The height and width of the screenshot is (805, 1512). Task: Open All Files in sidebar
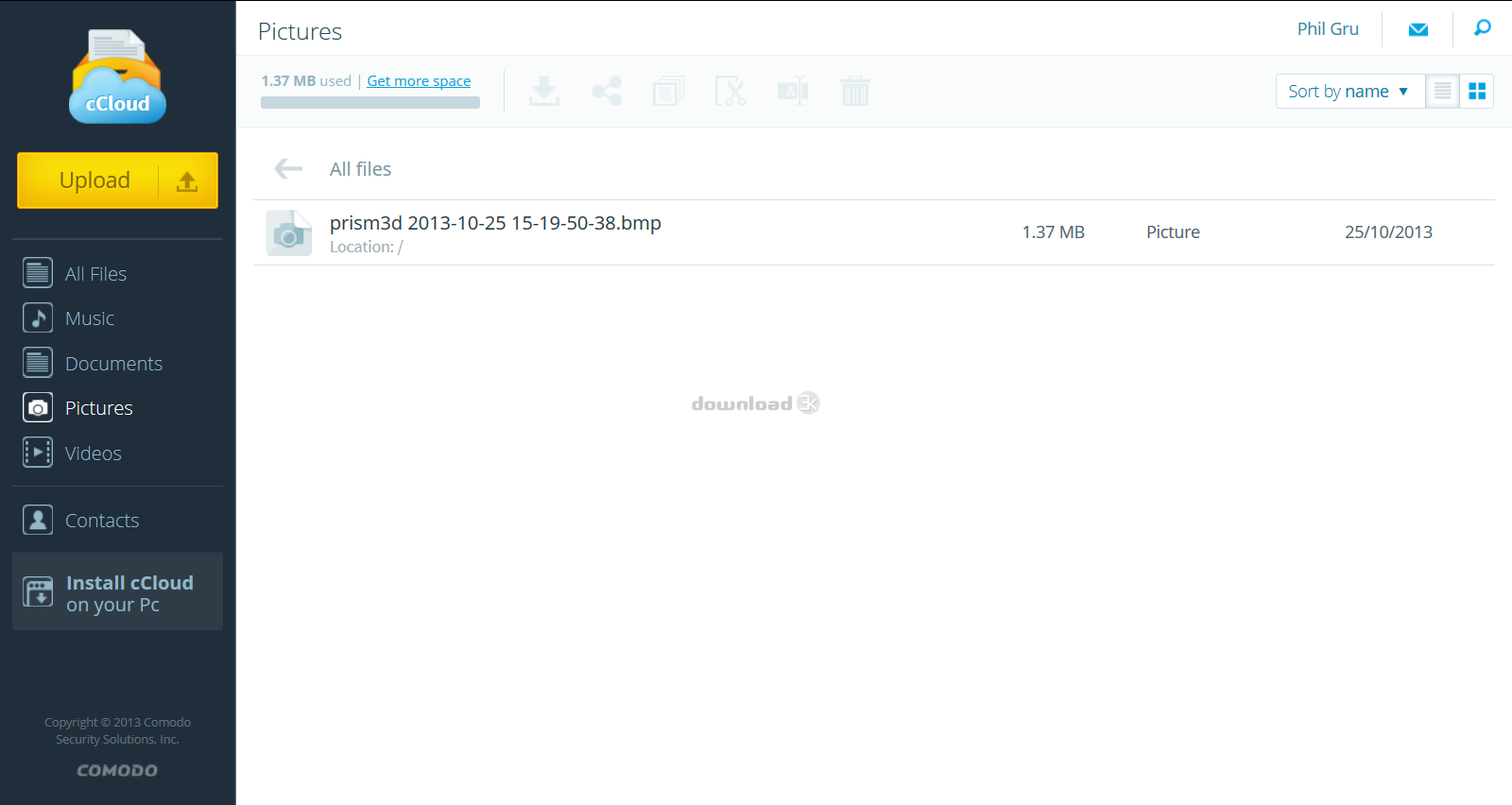95,274
